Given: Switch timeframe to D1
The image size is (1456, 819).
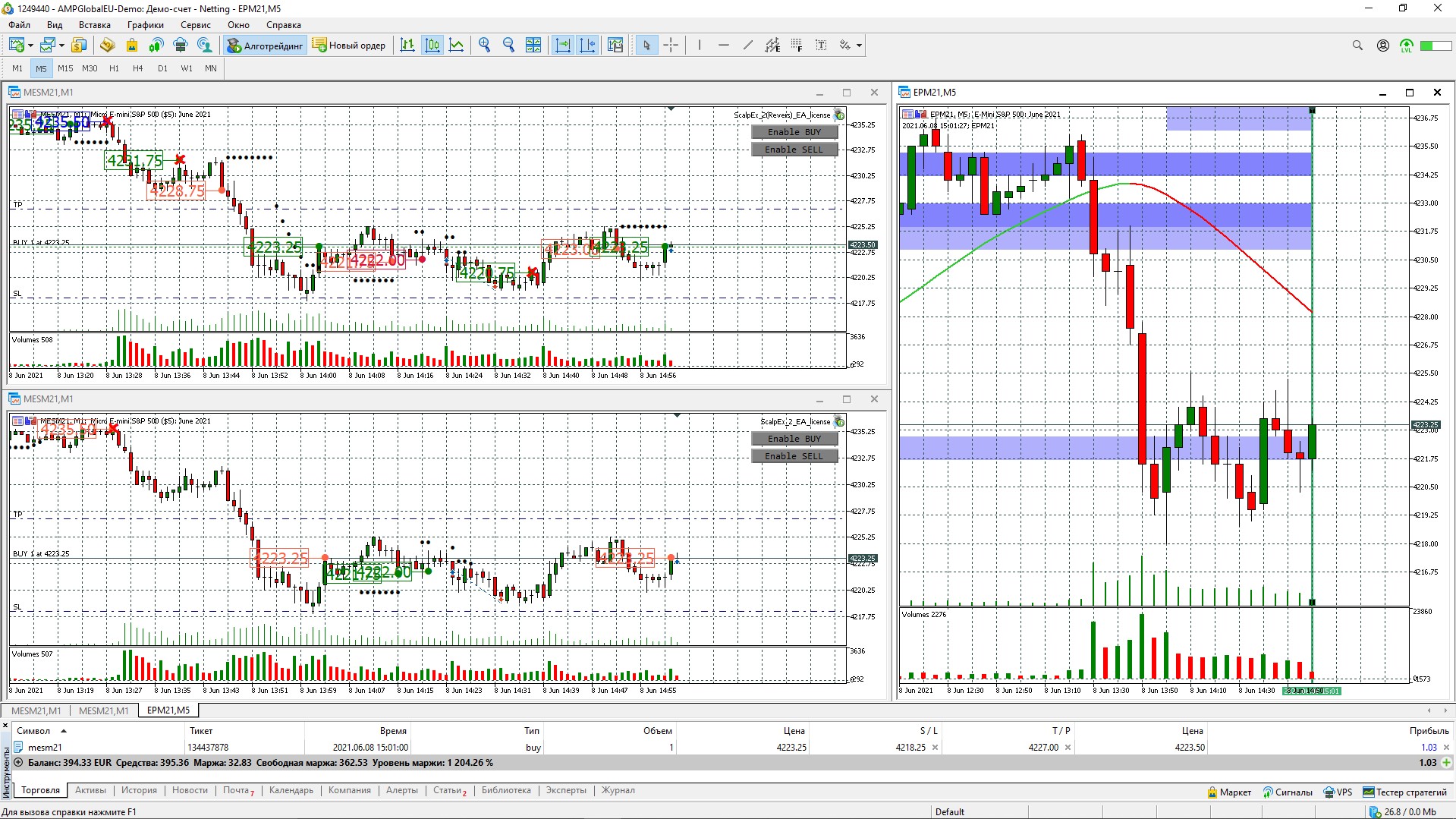Looking at the screenshot, I should click(162, 68).
